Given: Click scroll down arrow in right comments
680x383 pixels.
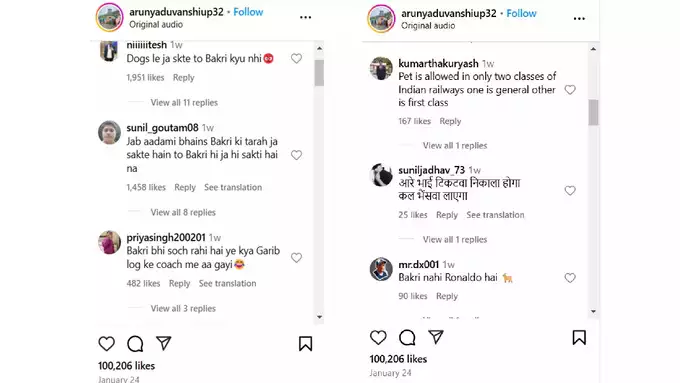Looking at the screenshot, I should 593,311.
